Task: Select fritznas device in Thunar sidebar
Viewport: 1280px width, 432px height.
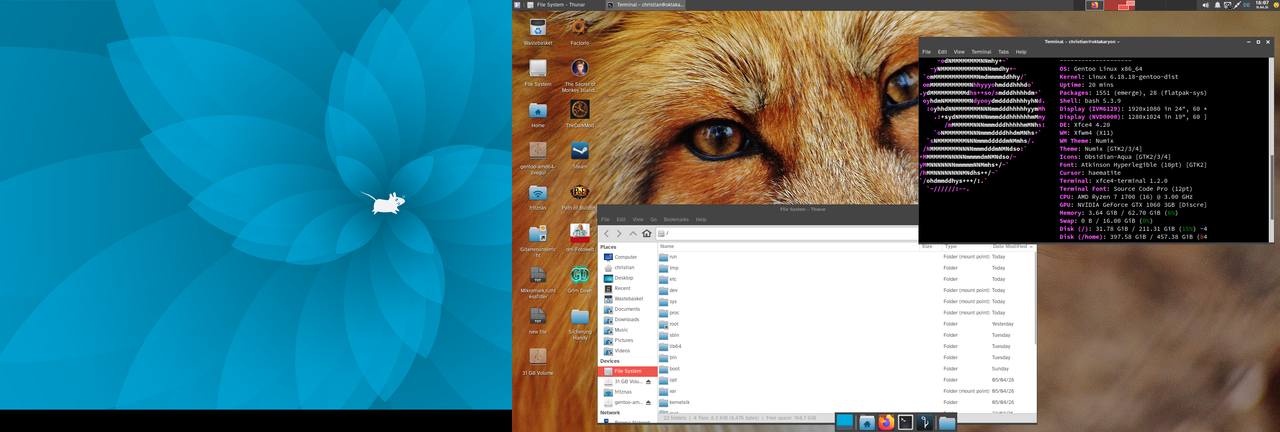Action: [627, 392]
